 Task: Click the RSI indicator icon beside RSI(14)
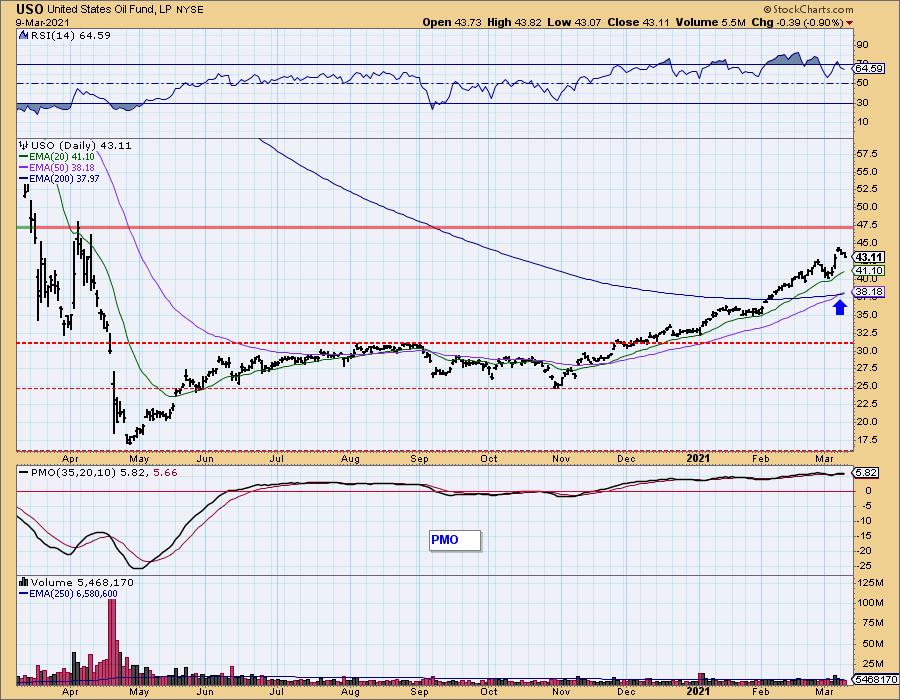coord(23,36)
